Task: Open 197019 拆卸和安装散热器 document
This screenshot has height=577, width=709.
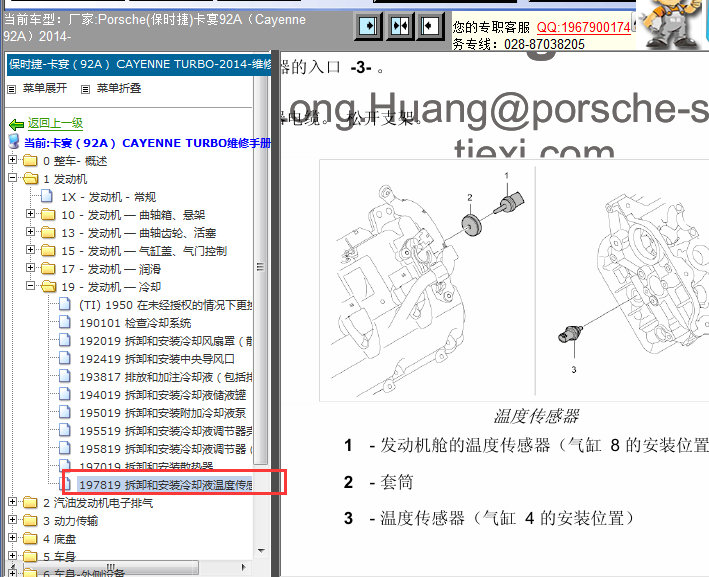Action: tap(146, 466)
